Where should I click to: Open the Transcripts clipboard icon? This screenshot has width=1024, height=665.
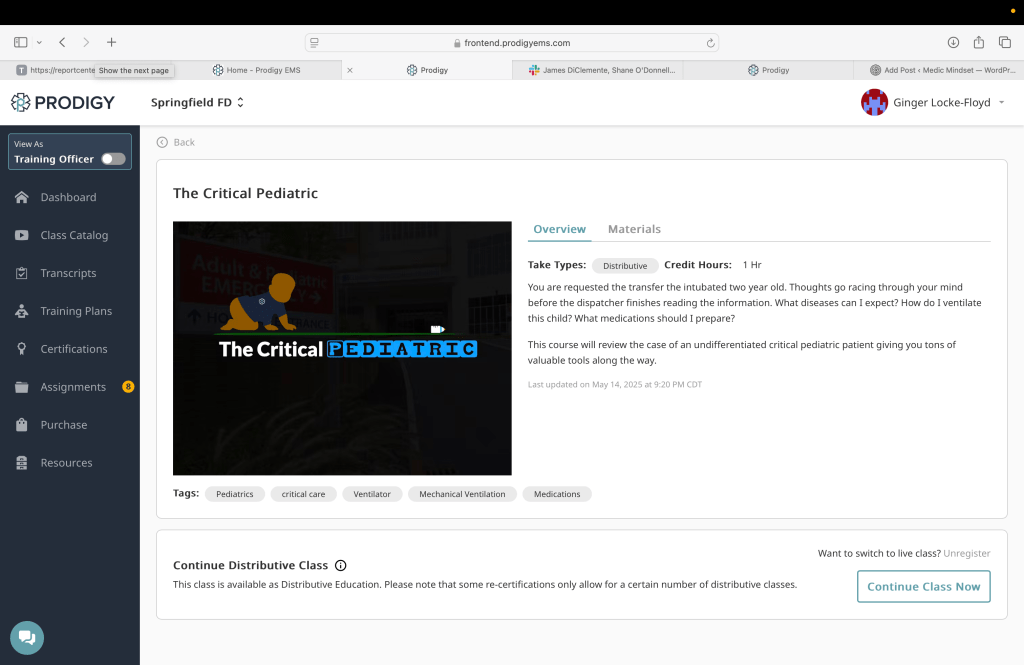22,273
